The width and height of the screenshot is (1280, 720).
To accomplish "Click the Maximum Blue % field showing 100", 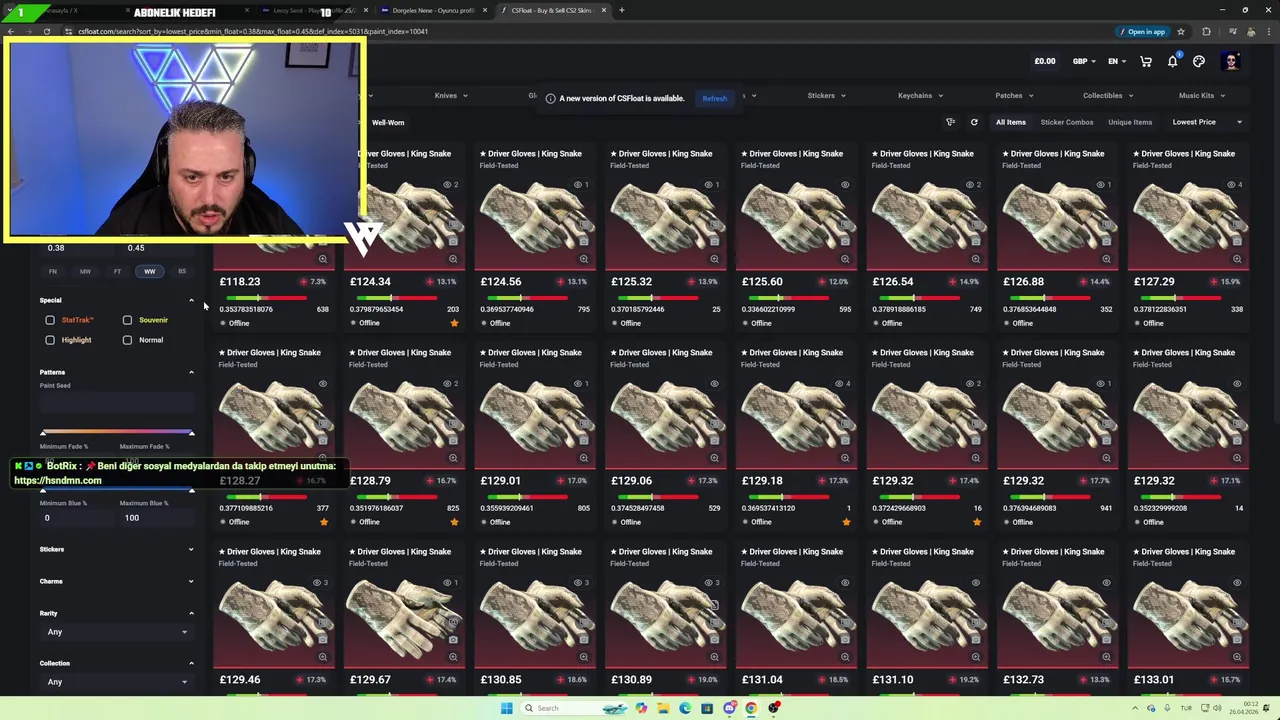I will [156, 518].
